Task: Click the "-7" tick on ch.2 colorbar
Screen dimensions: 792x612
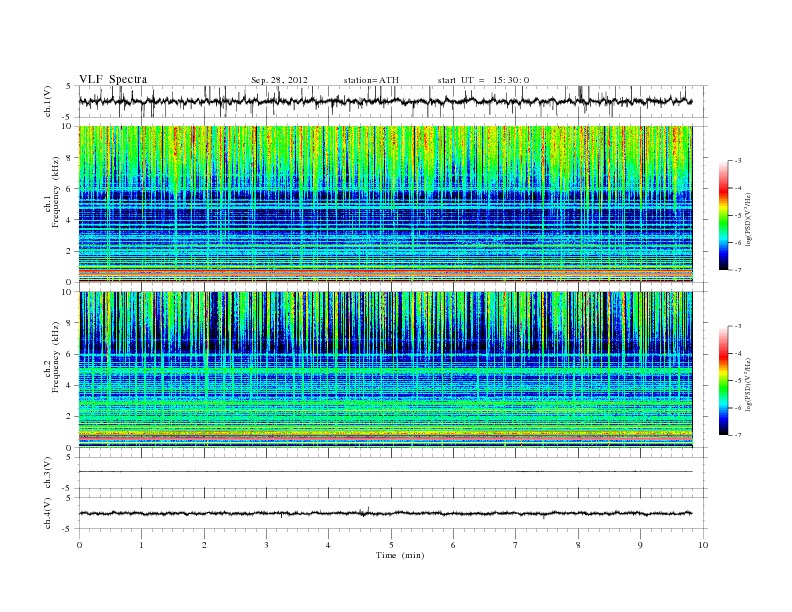Action: 738,435
